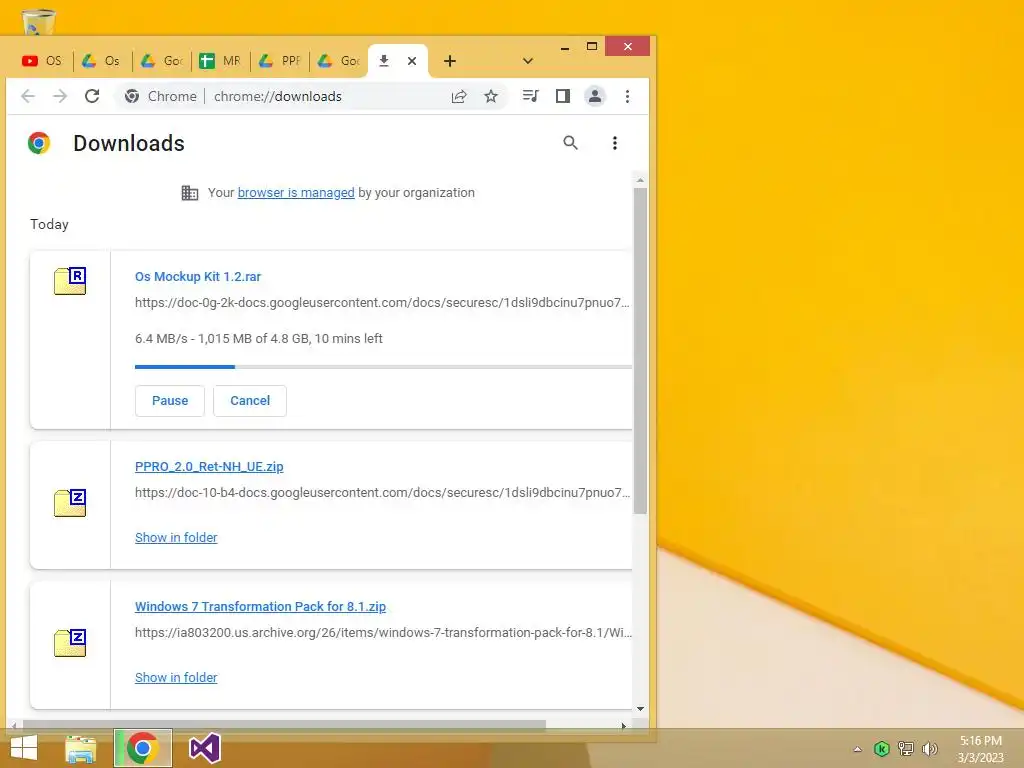Click the Chrome taskbar icon
The width and height of the screenshot is (1024, 768).
click(x=143, y=748)
